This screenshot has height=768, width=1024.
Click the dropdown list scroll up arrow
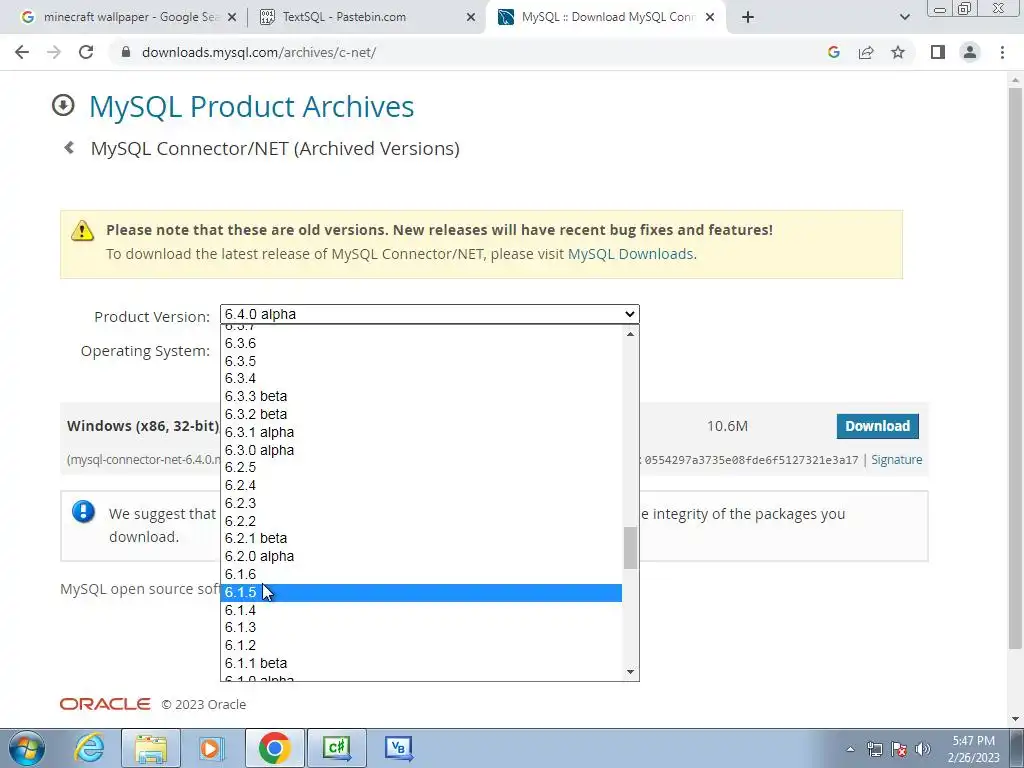630,334
